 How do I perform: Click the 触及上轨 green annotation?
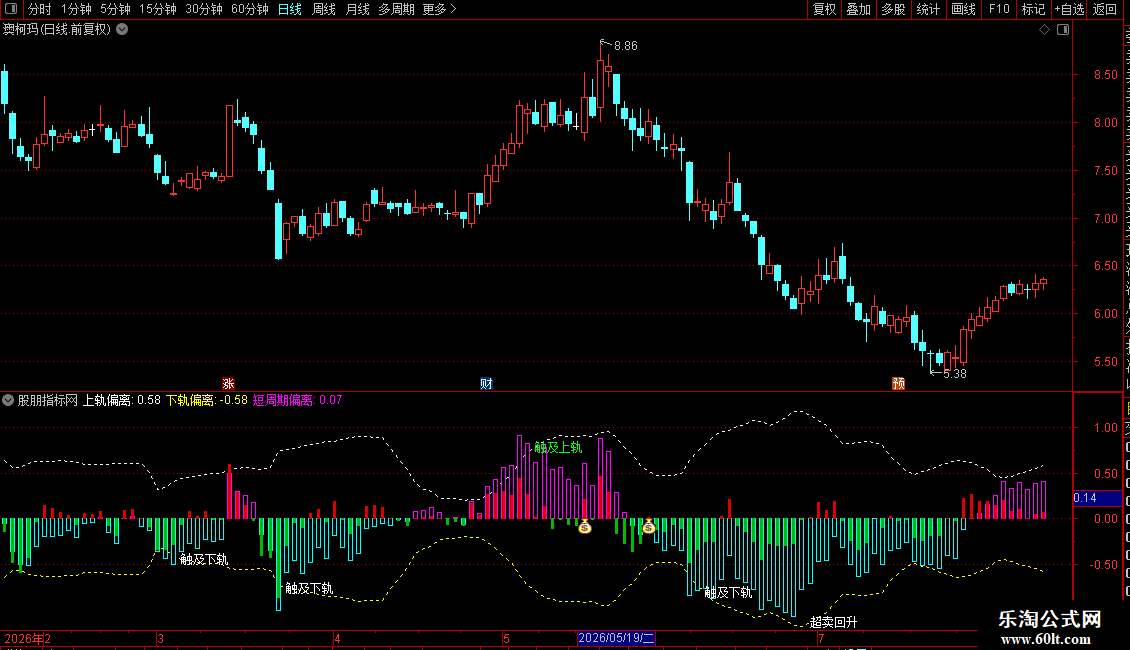pyautogui.click(x=559, y=448)
